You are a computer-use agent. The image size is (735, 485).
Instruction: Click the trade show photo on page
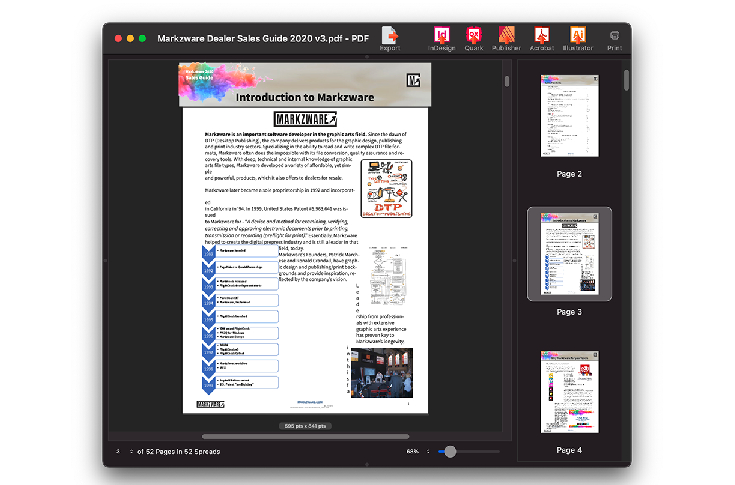[382, 373]
